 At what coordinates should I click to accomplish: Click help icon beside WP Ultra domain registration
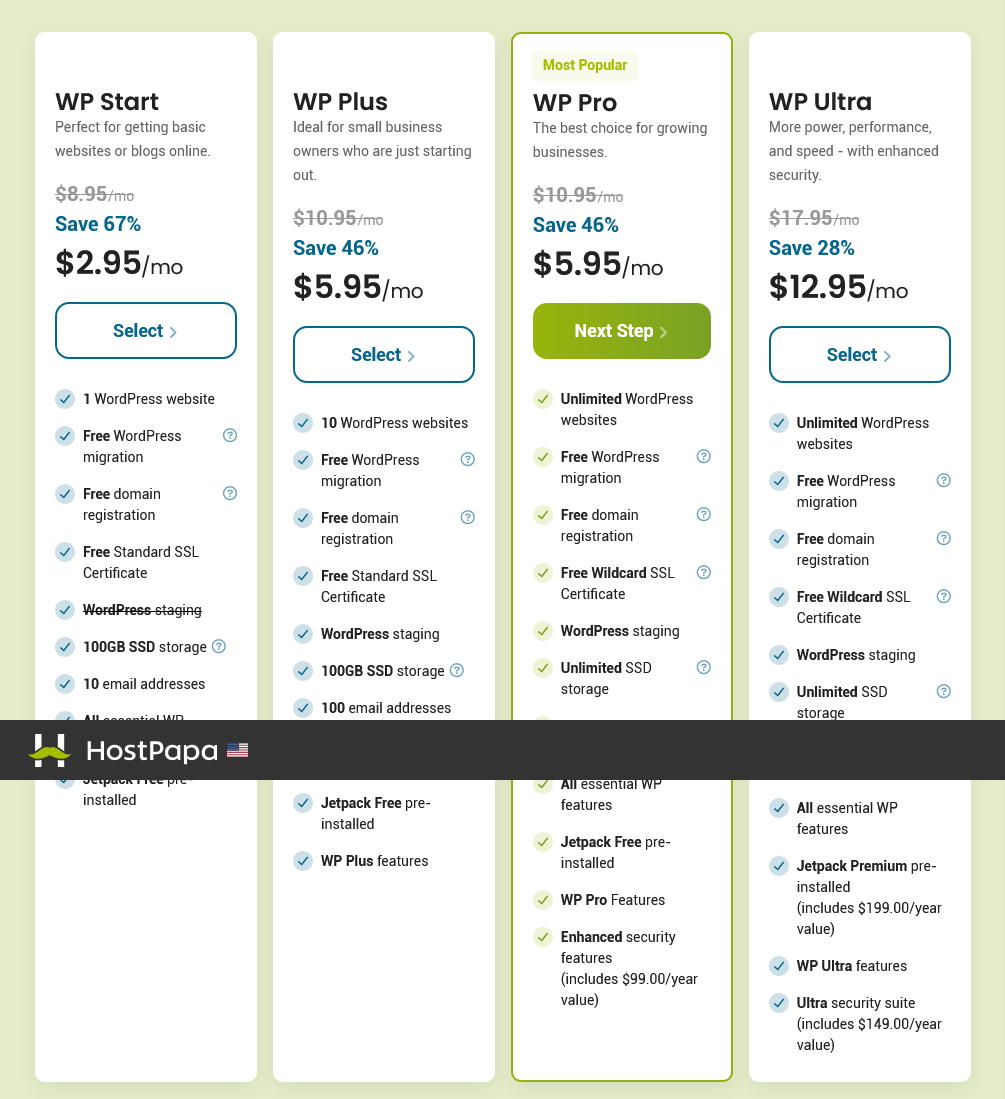pos(944,538)
